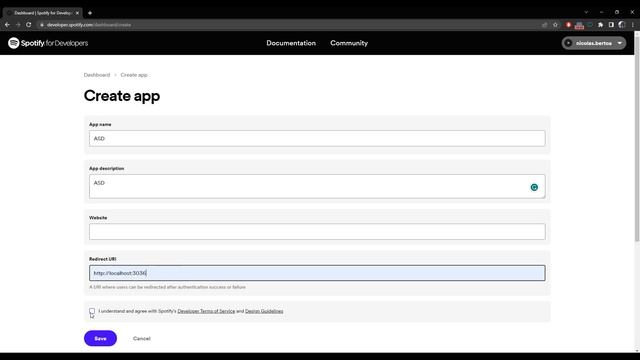Open the Community menu item

(349, 43)
